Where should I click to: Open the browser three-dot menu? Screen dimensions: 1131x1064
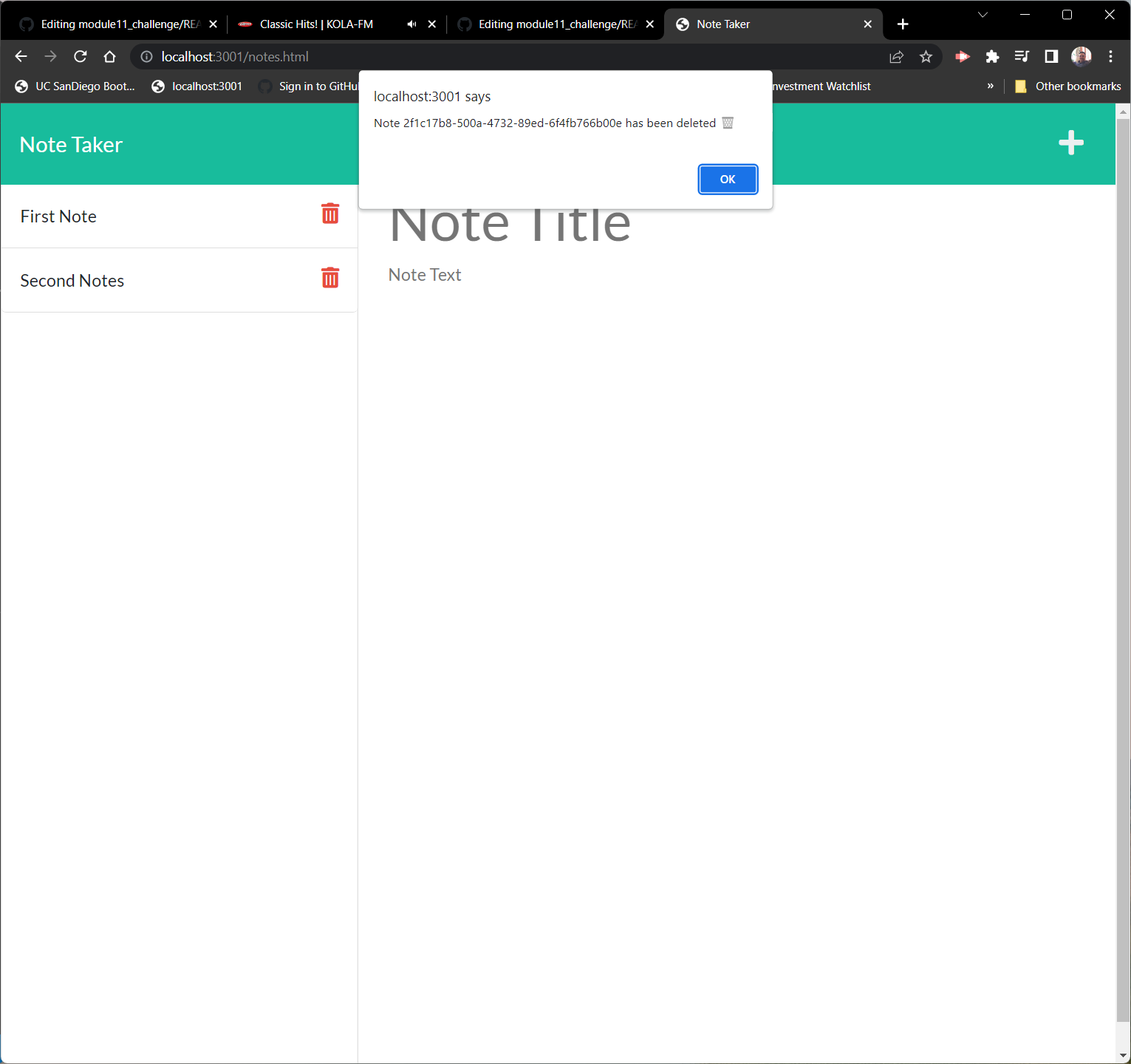click(x=1111, y=56)
